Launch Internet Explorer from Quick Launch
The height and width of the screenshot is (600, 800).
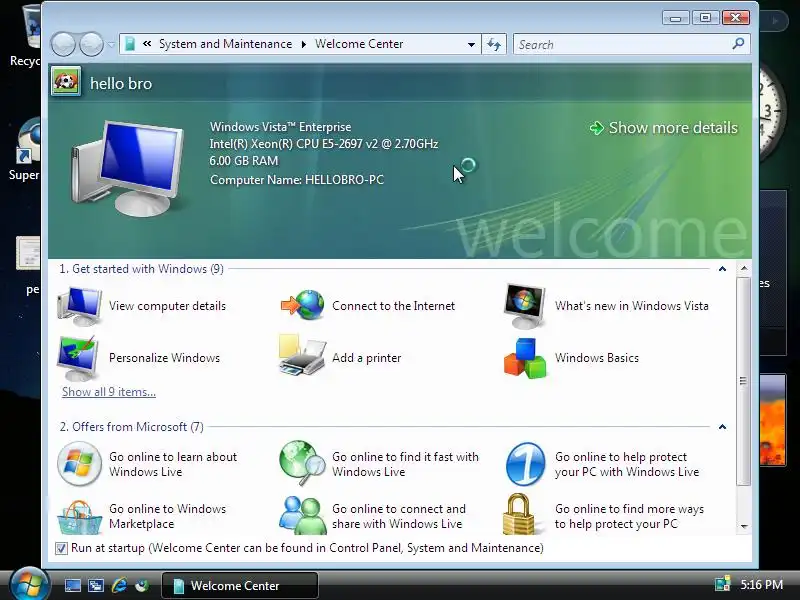119,585
